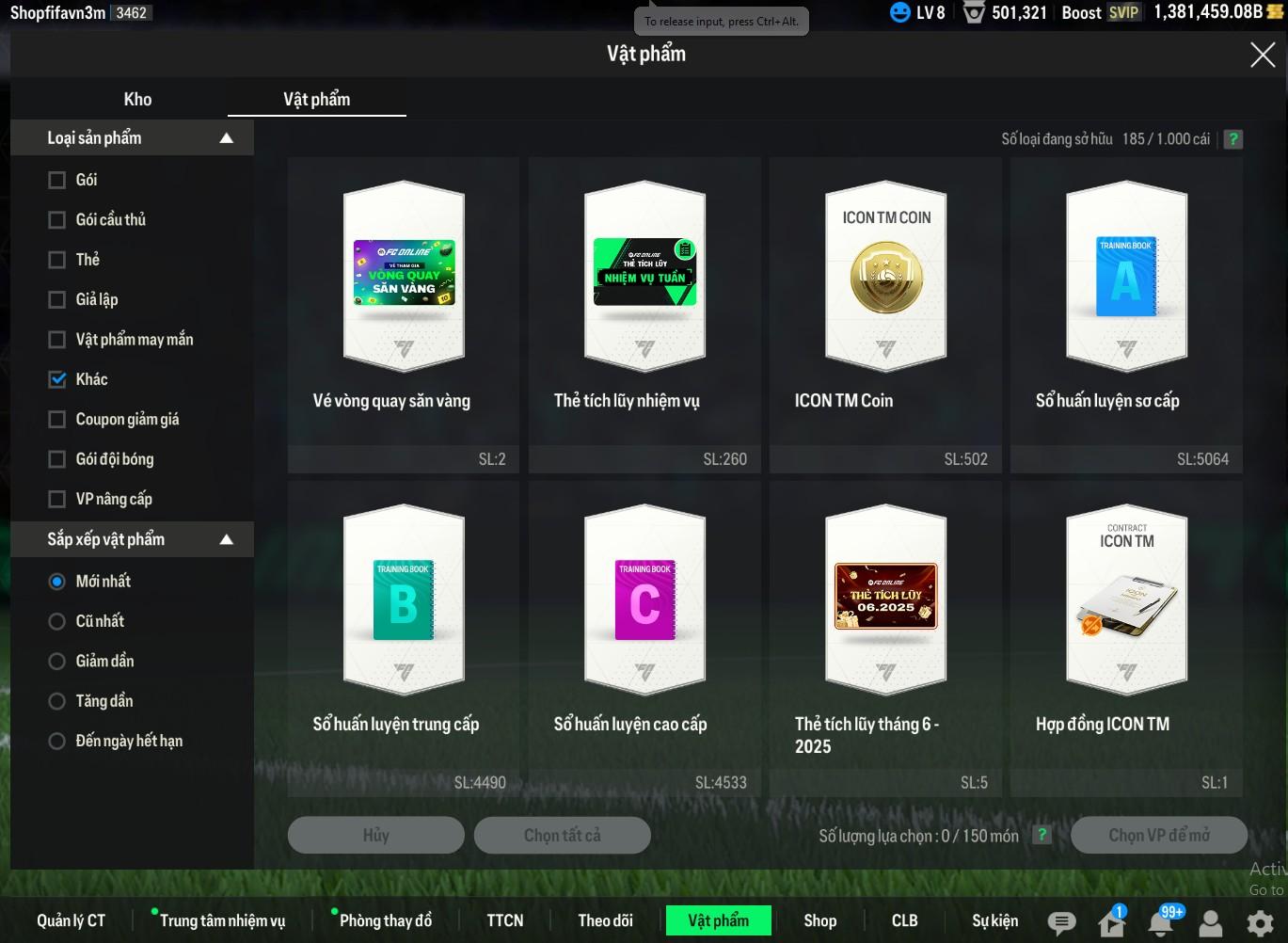
Task: Tick the Coupon giảm giá checkbox
Action: coord(57,420)
